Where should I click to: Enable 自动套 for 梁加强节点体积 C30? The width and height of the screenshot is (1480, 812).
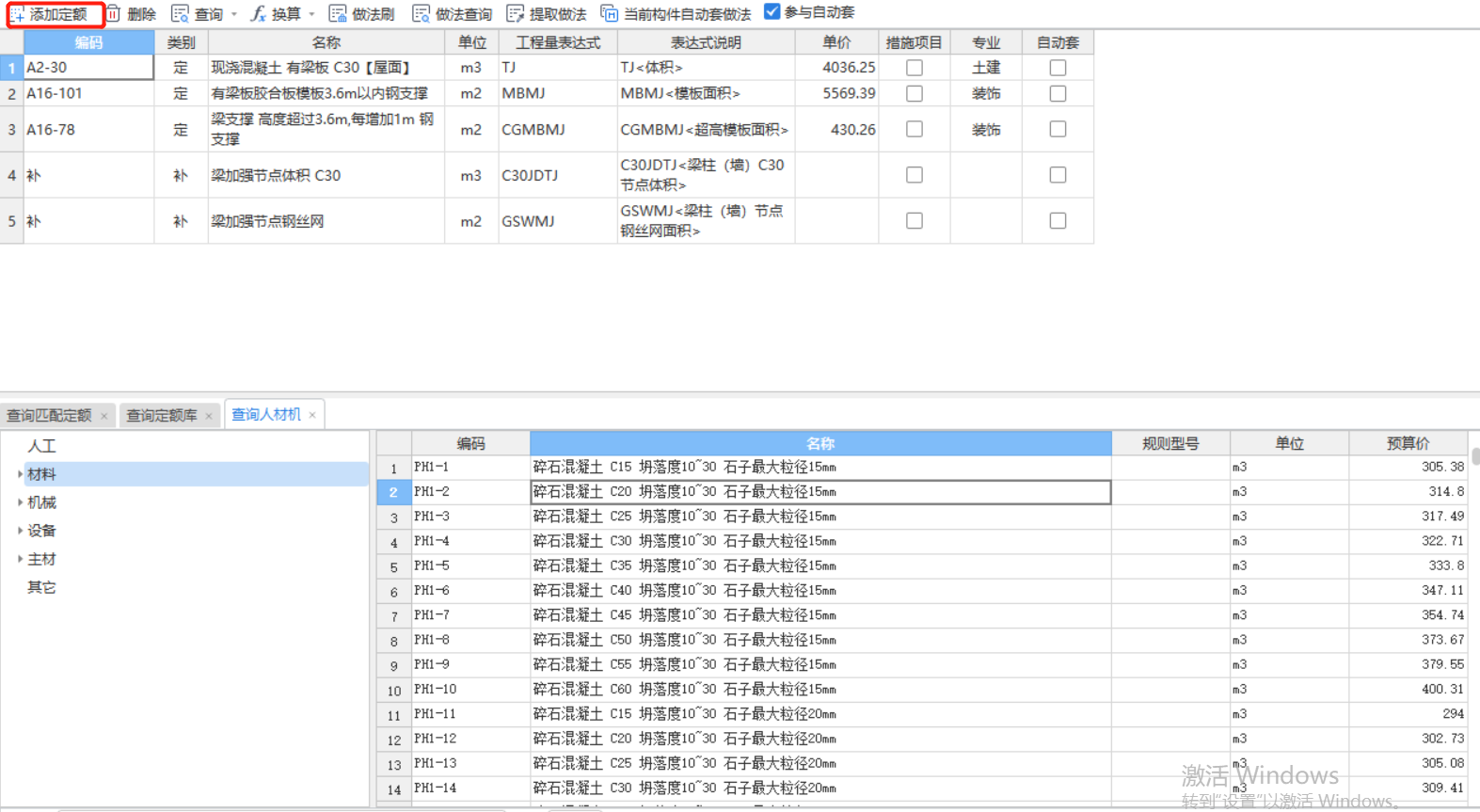pyautogui.click(x=1058, y=175)
